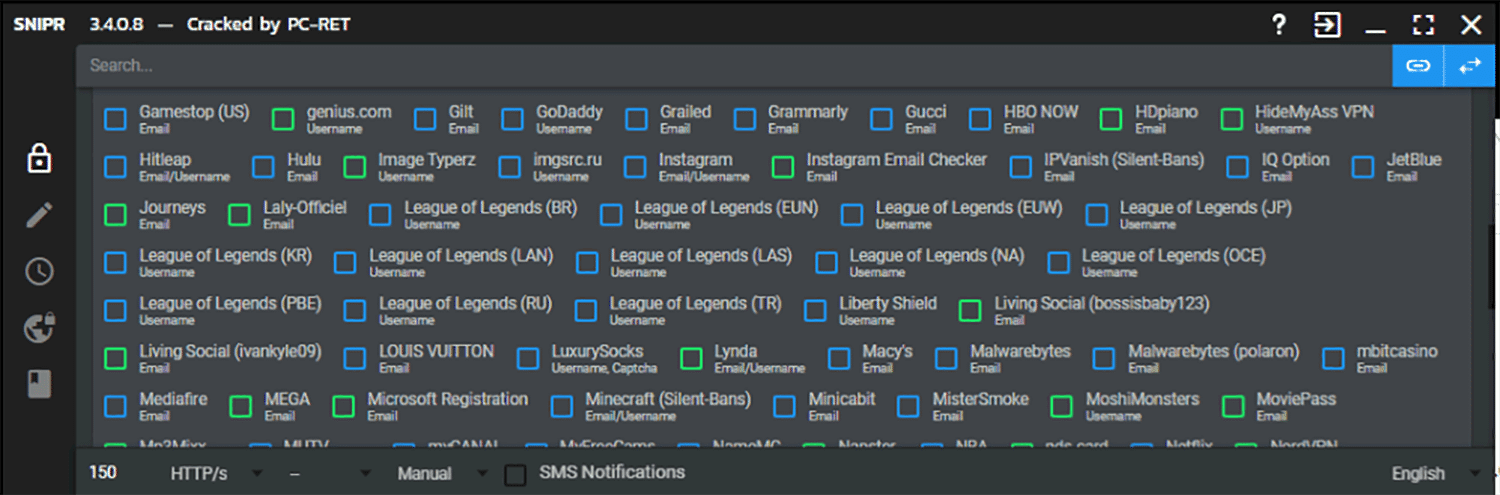Screen dimensions: 1500x495
Task: Toggle the Microsoft Registration checkbox
Action: [x=344, y=407]
